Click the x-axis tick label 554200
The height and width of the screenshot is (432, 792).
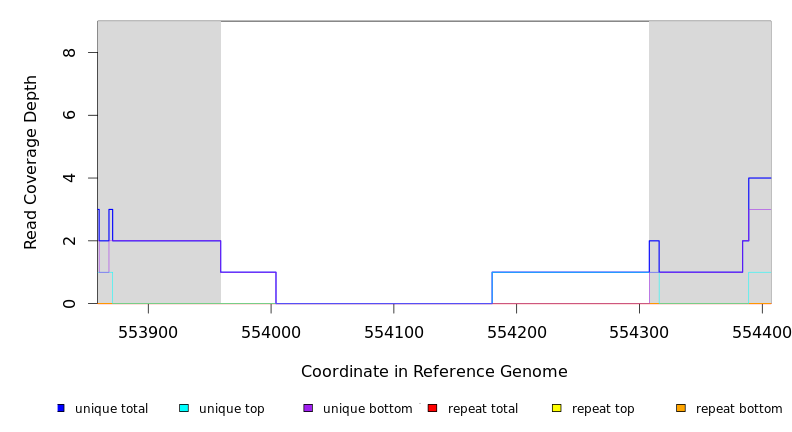pyautogui.click(x=516, y=332)
